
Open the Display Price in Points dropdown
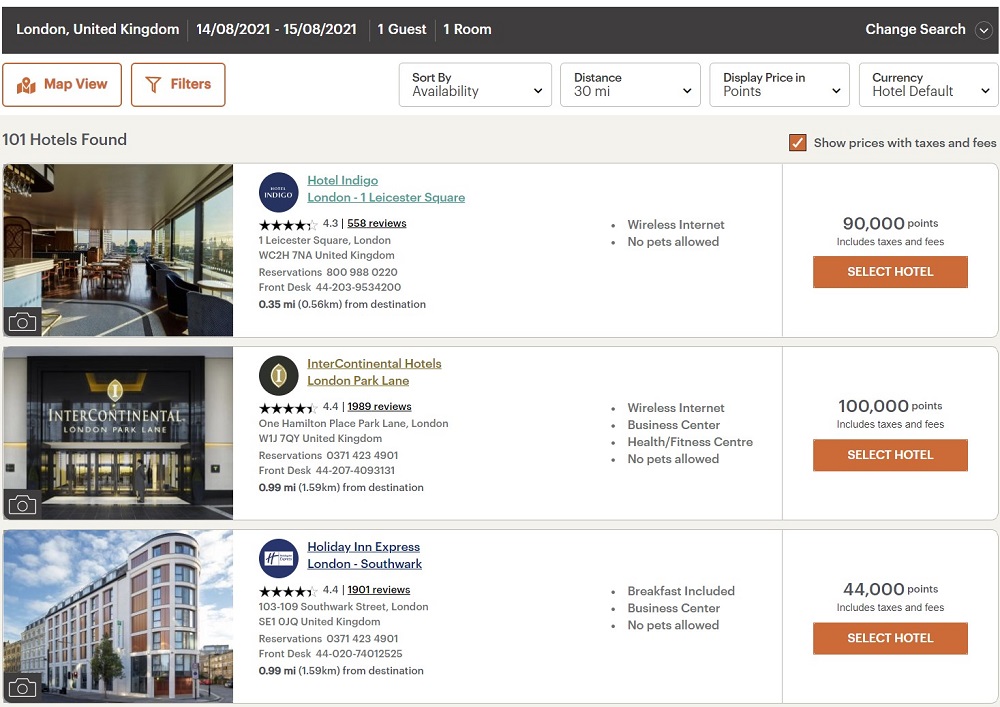point(779,85)
